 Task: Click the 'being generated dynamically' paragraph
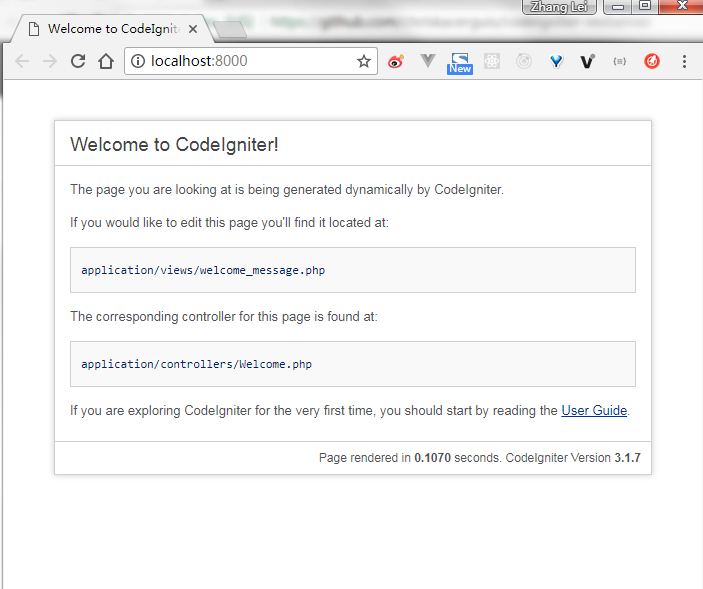click(x=287, y=190)
